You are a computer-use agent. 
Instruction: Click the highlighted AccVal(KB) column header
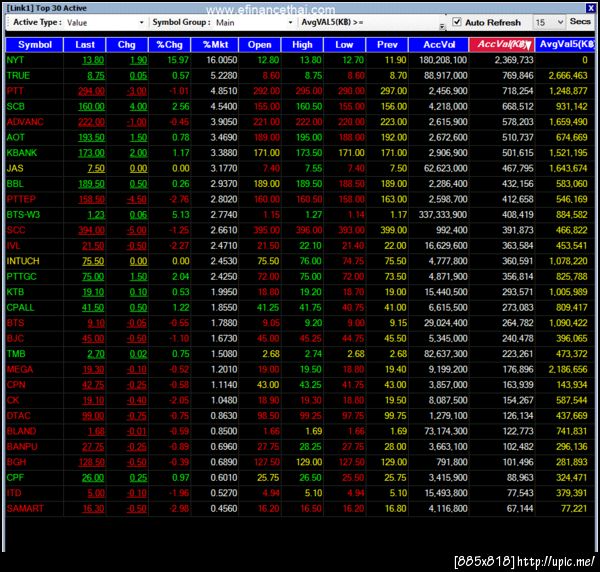[x=502, y=45]
